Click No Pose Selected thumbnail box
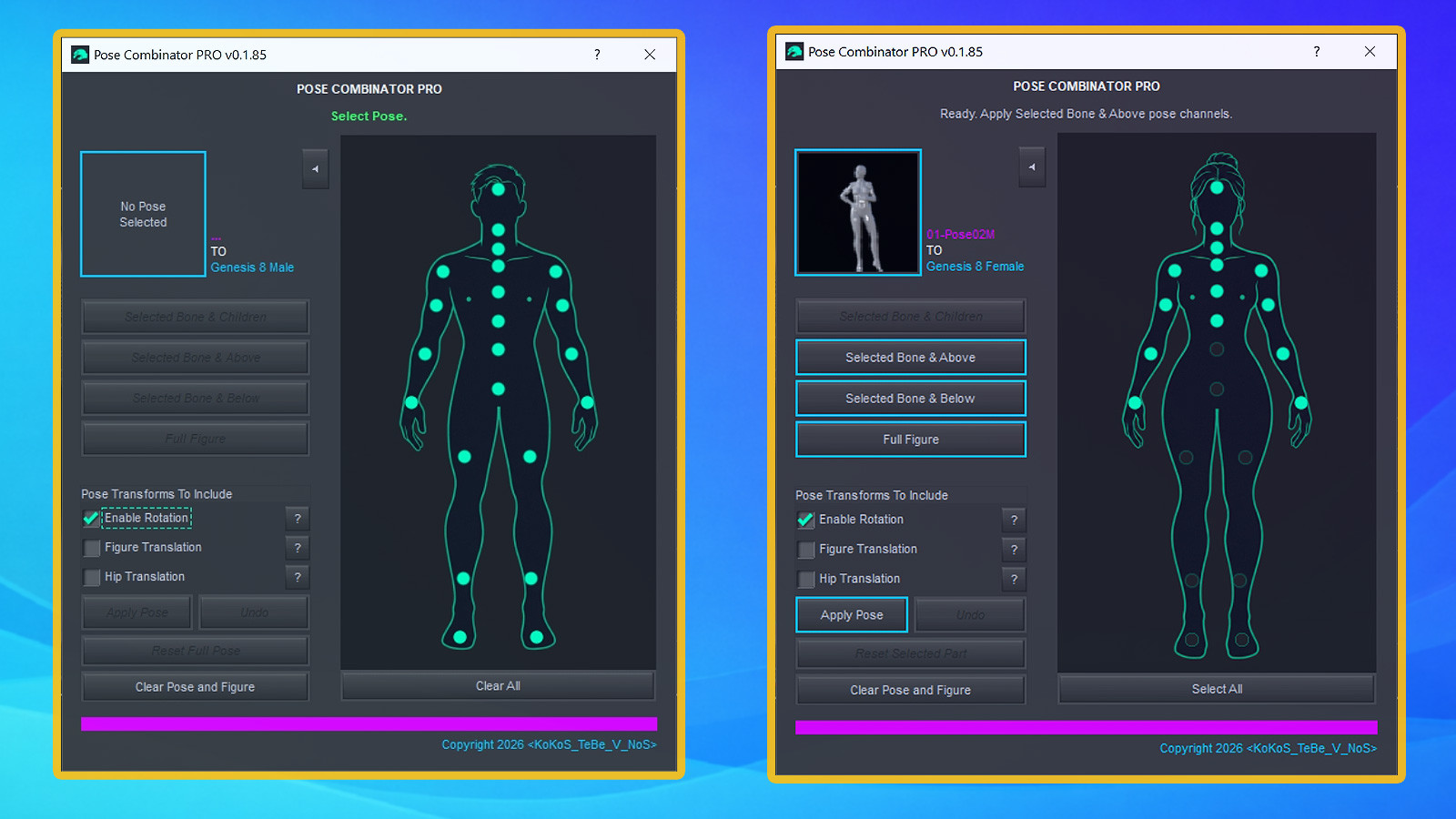Screen dimensions: 1456x819 click(x=143, y=214)
